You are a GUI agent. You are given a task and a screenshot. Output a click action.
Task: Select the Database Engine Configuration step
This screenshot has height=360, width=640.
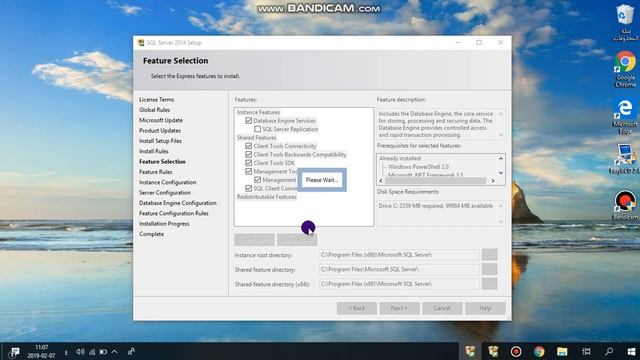178,203
